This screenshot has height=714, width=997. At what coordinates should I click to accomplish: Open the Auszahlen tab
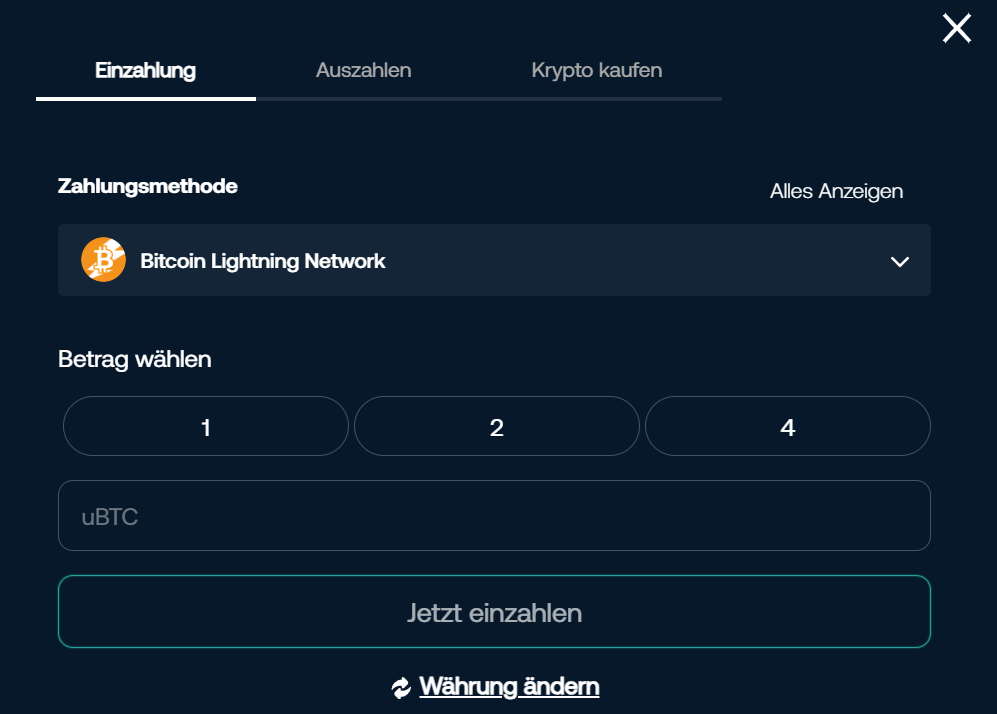point(363,70)
